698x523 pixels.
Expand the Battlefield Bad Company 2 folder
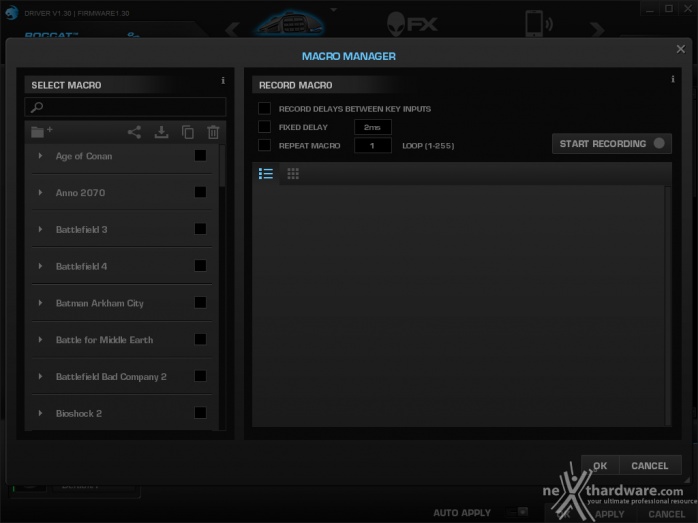[40, 377]
